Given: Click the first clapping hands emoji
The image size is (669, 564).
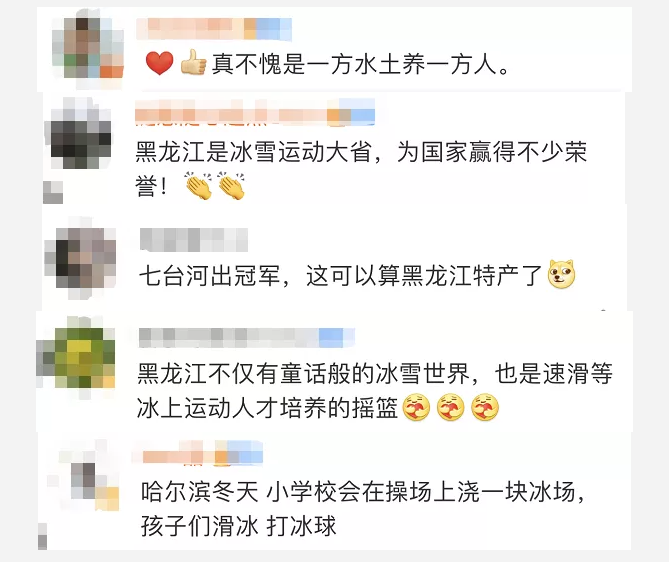Looking at the screenshot, I should click(x=199, y=186).
